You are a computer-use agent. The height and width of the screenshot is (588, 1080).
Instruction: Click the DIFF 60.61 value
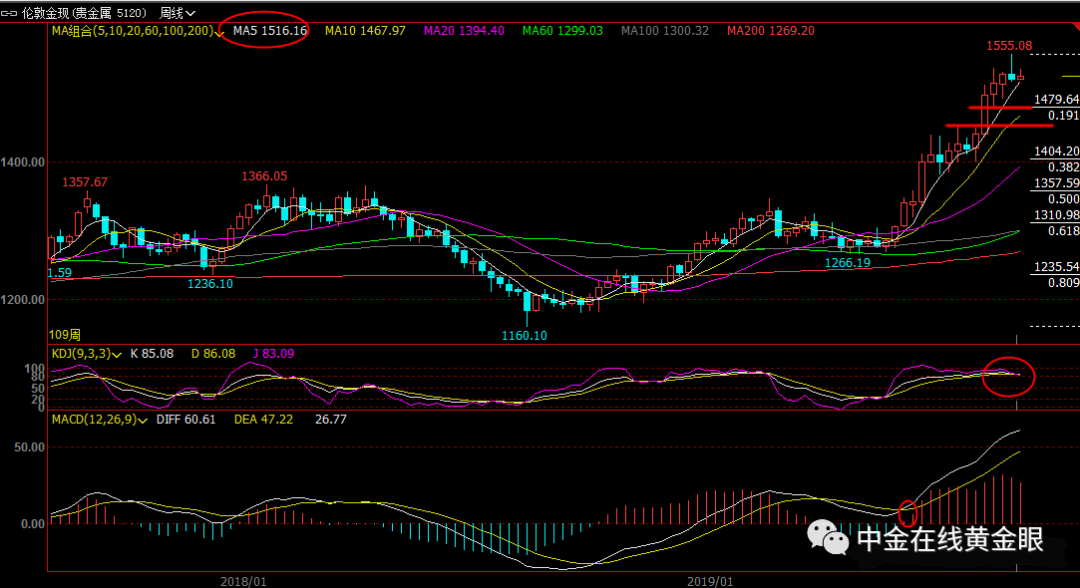[186, 419]
